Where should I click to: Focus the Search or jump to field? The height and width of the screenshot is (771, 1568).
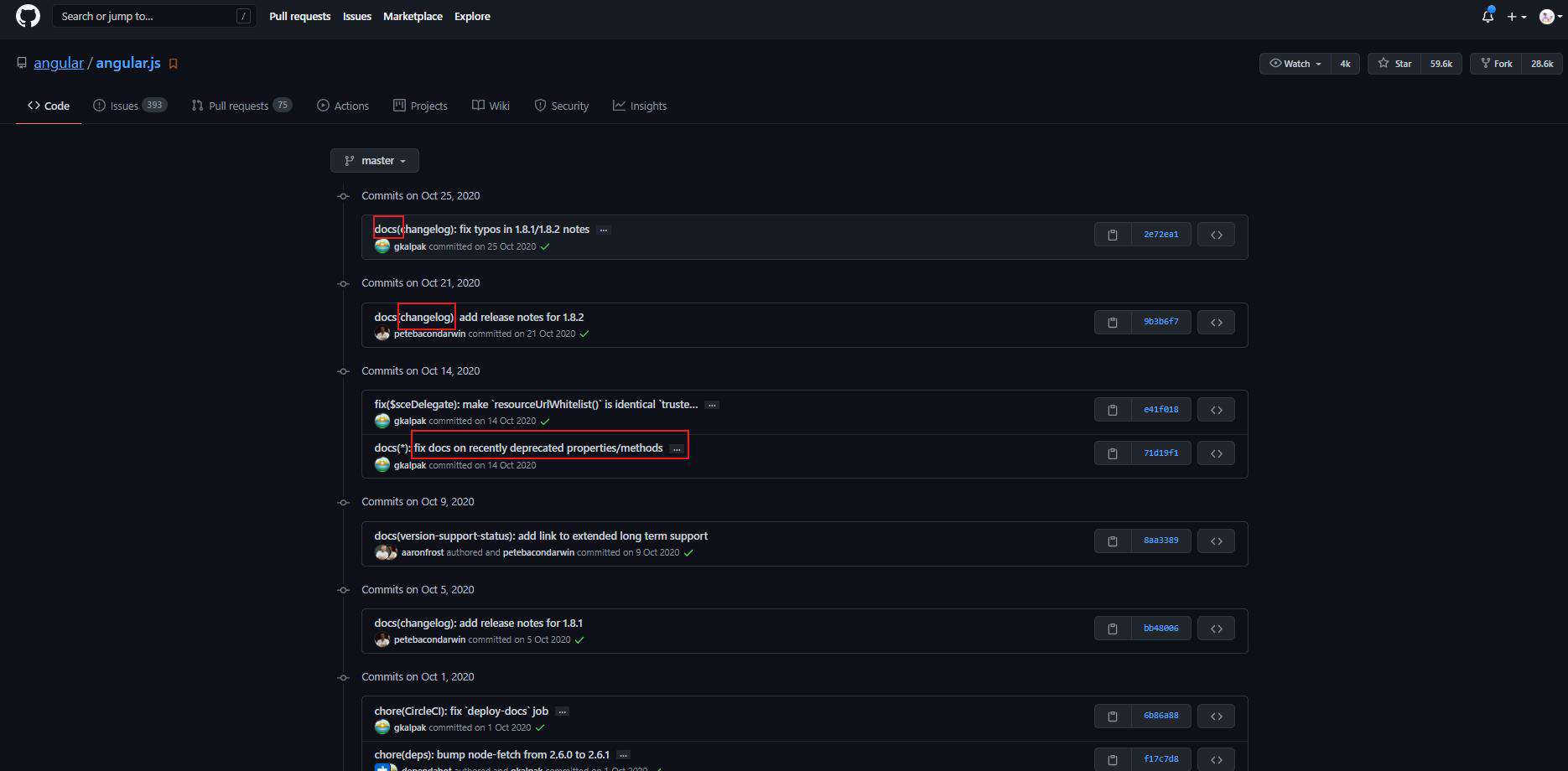(154, 16)
